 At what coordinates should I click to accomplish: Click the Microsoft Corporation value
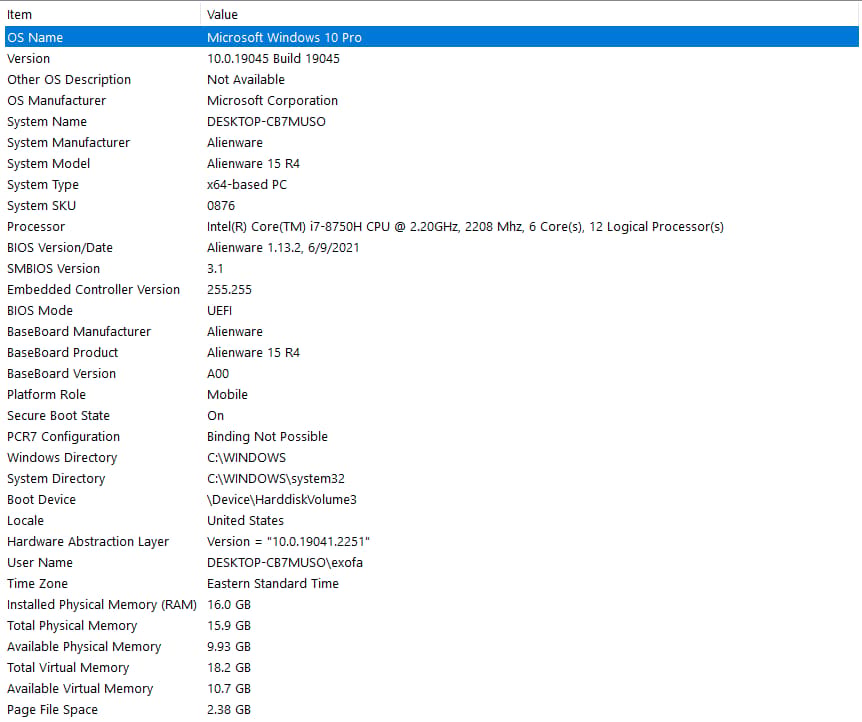272,101
